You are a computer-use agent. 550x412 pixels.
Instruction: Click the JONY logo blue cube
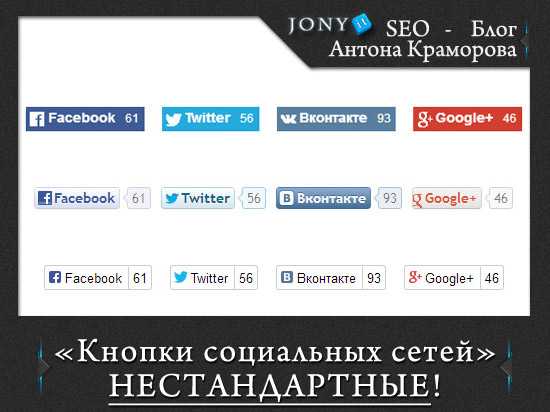(x=361, y=24)
